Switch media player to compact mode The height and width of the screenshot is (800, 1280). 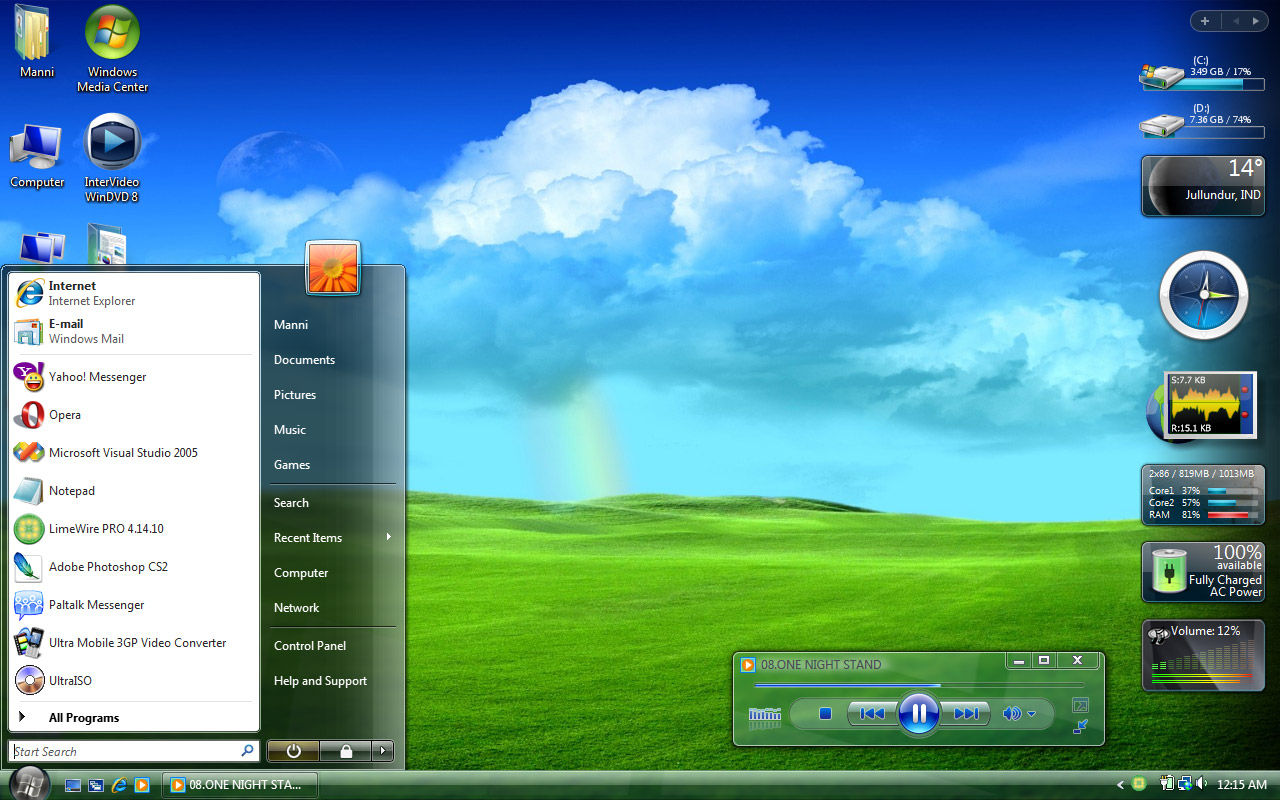pos(1080,727)
